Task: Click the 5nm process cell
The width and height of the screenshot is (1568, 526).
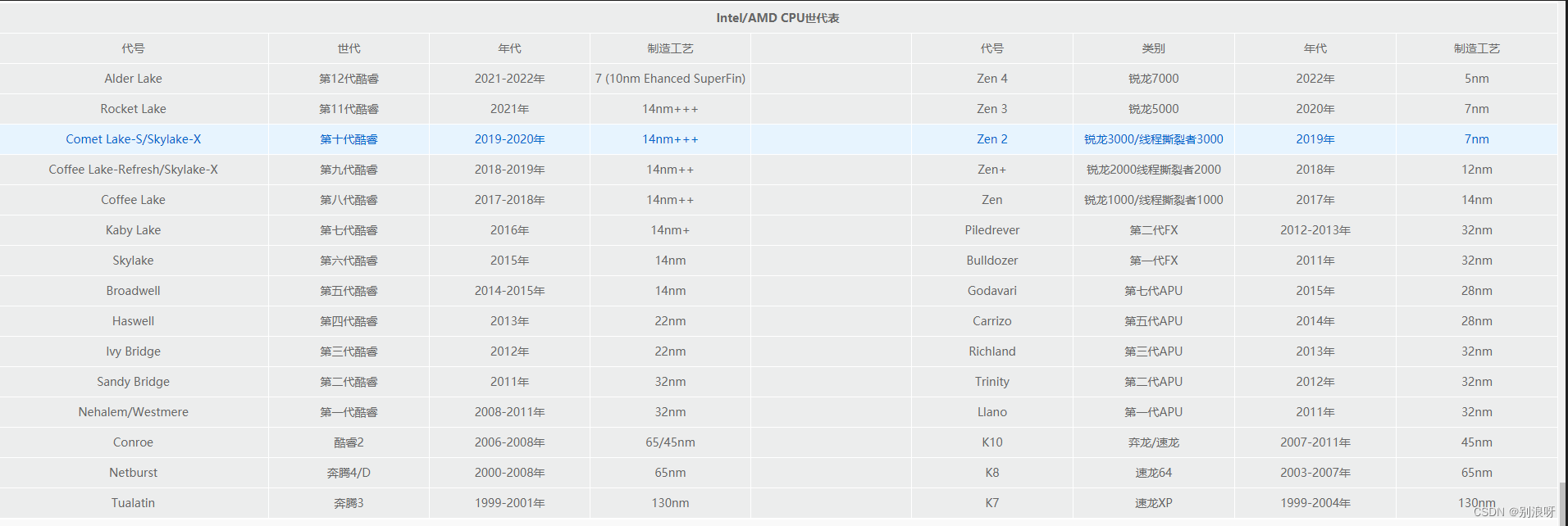Action: 1476,79
